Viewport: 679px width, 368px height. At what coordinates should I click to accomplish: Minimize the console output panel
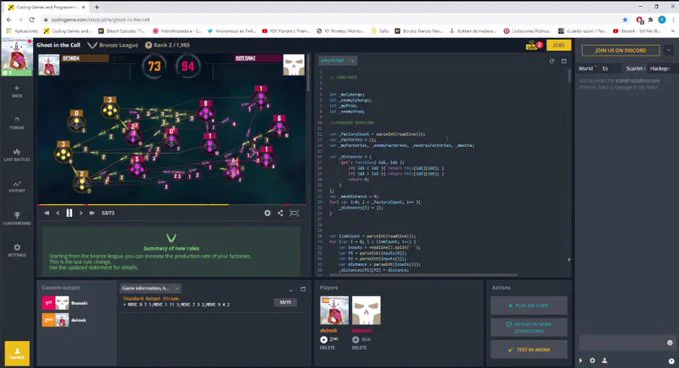(291, 289)
